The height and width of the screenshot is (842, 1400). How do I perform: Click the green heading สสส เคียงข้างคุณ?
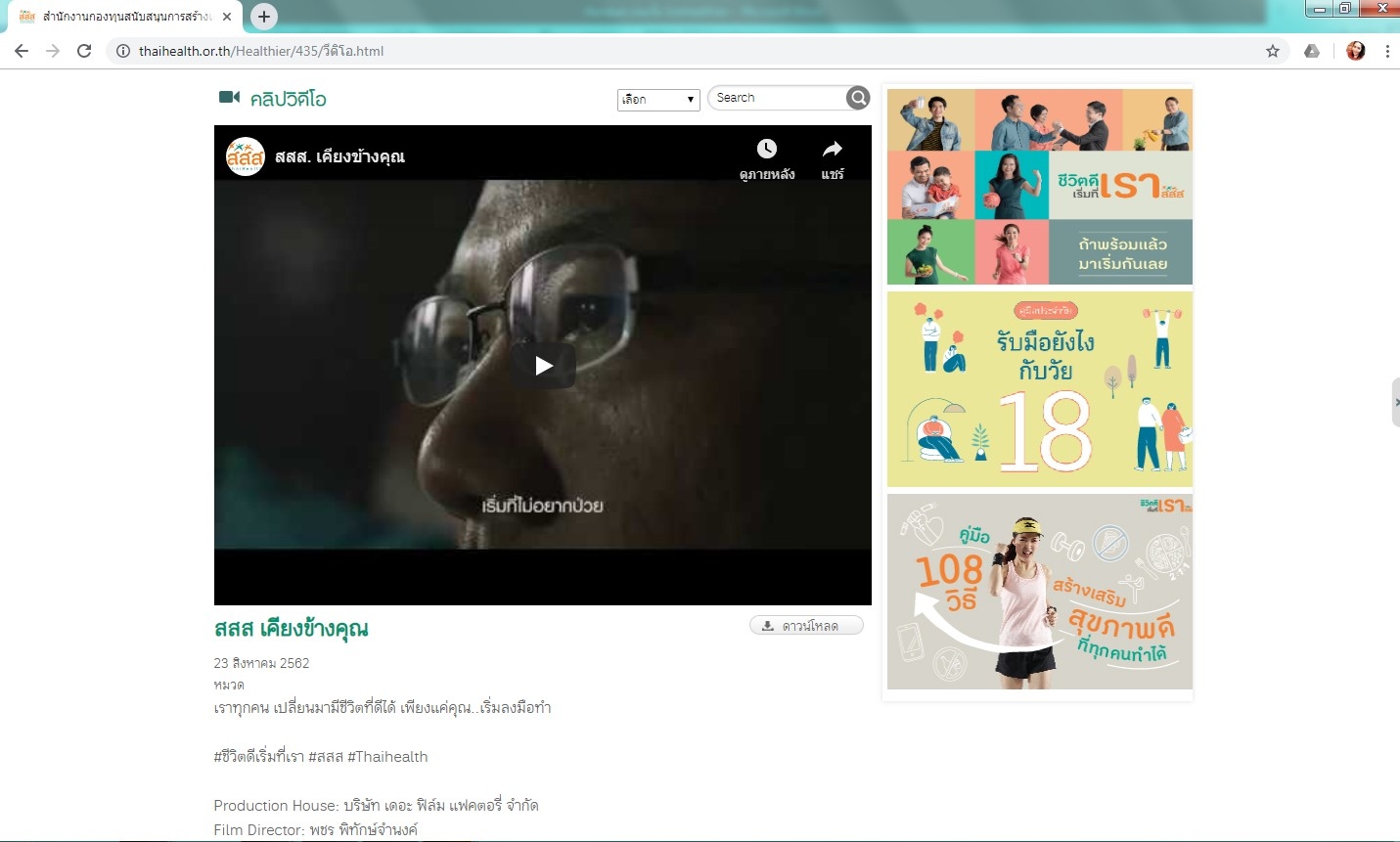click(x=291, y=628)
